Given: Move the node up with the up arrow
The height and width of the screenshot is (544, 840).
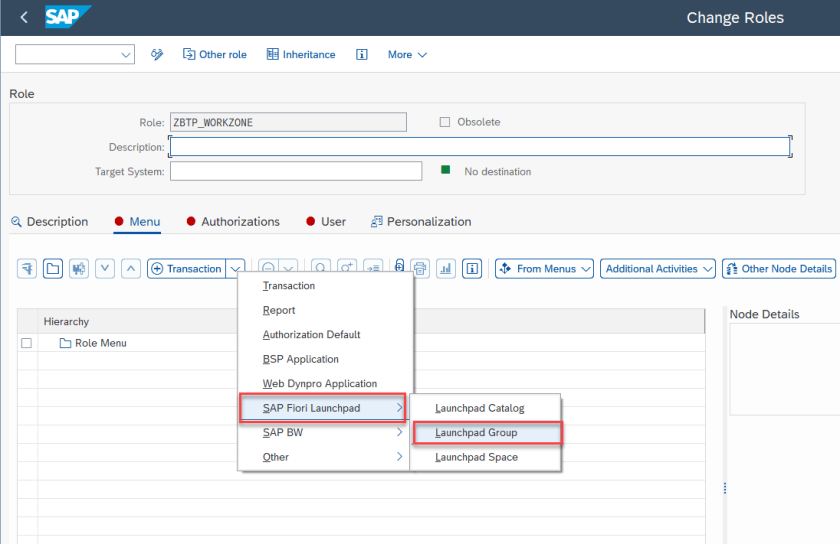Looking at the screenshot, I should click(131, 269).
